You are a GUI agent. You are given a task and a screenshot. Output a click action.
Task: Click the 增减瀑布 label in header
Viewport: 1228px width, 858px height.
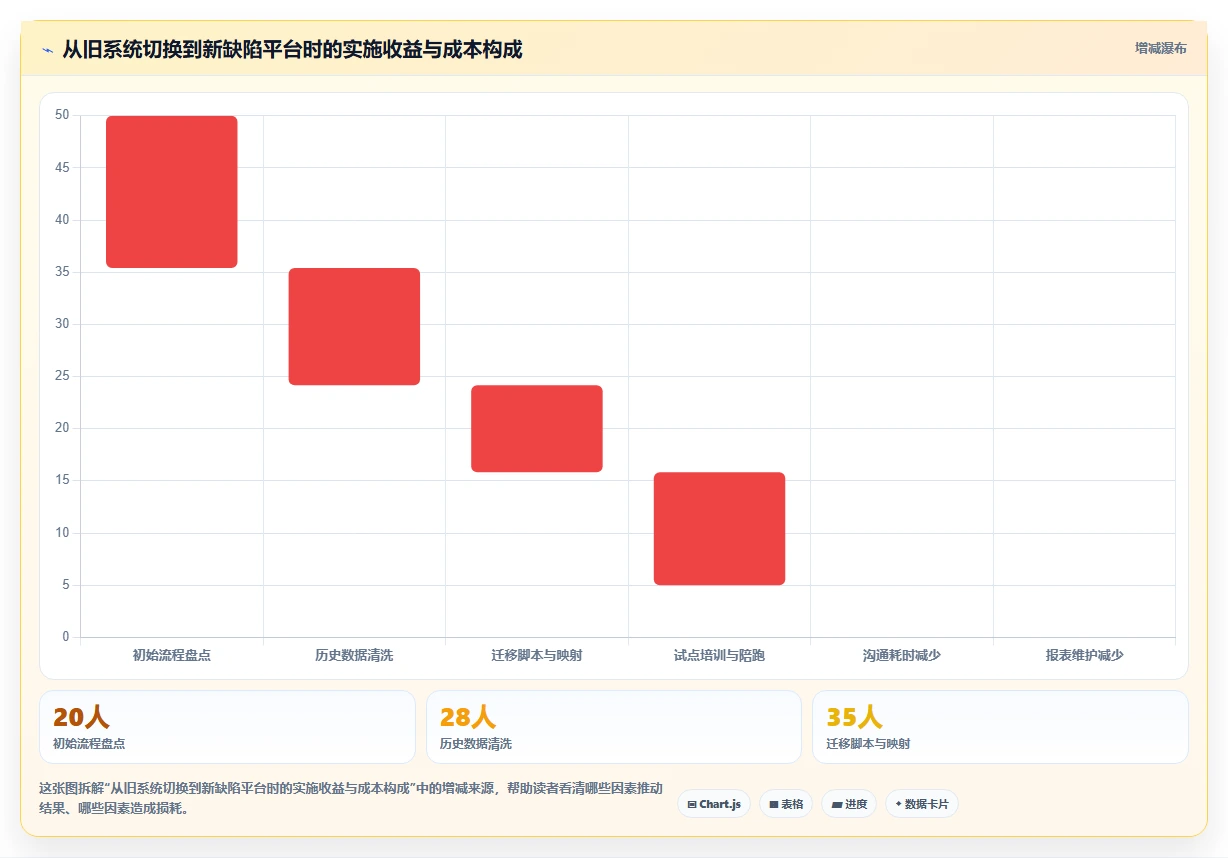point(1160,48)
